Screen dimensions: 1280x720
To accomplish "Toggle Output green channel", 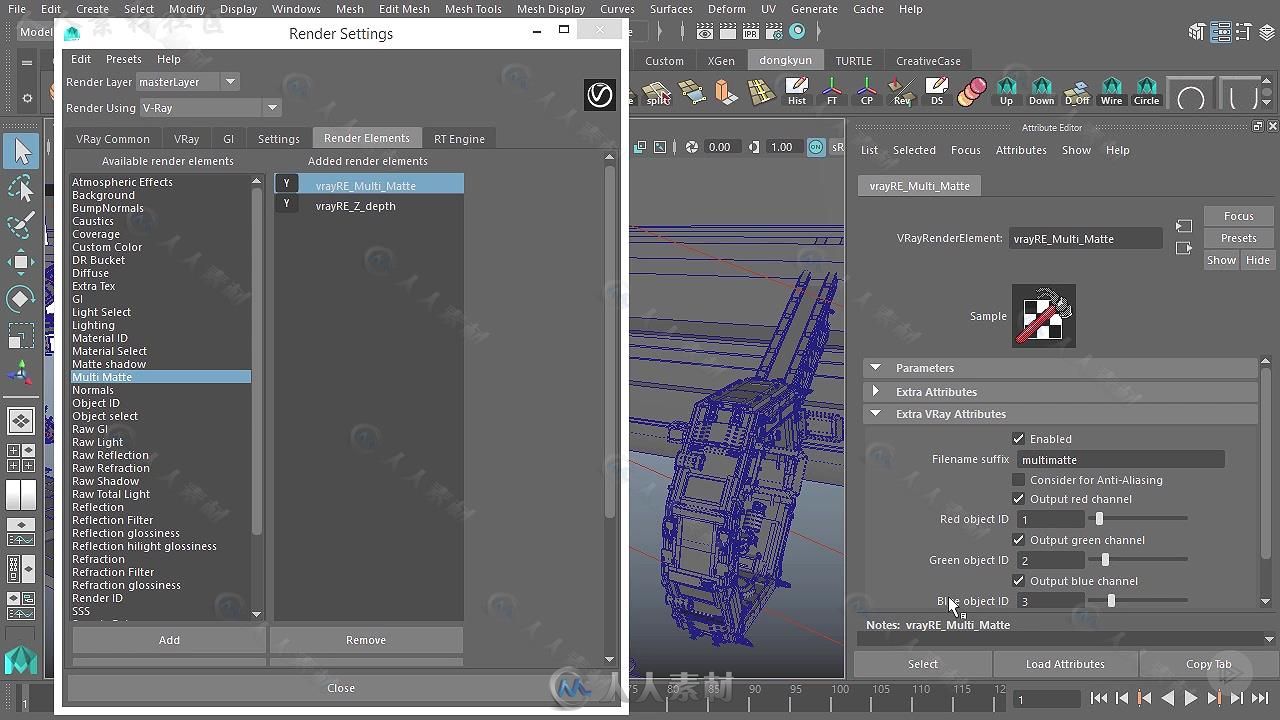I will pyautogui.click(x=1018, y=540).
